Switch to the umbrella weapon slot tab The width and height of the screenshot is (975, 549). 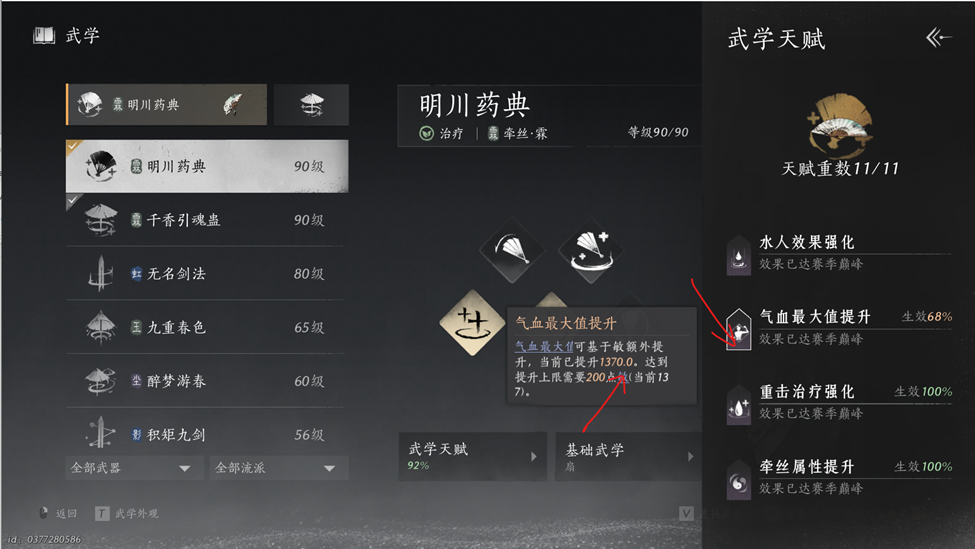click(312, 104)
